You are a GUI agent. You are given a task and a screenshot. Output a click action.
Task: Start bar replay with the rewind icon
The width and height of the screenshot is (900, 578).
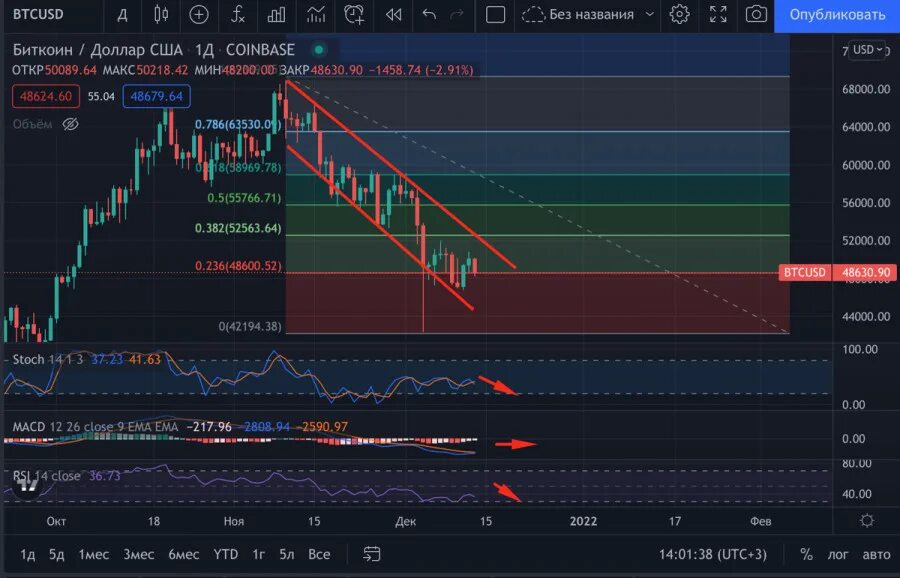[x=392, y=15]
